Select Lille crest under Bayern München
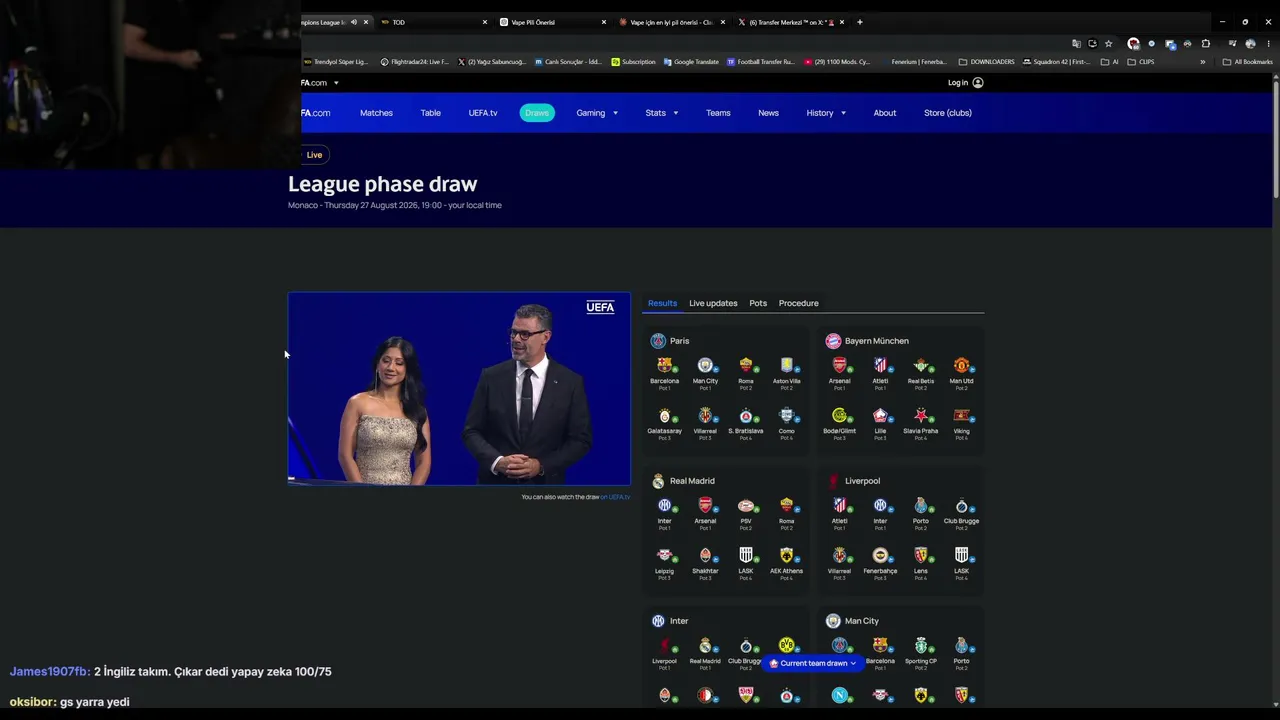The image size is (1280, 720). click(880, 416)
